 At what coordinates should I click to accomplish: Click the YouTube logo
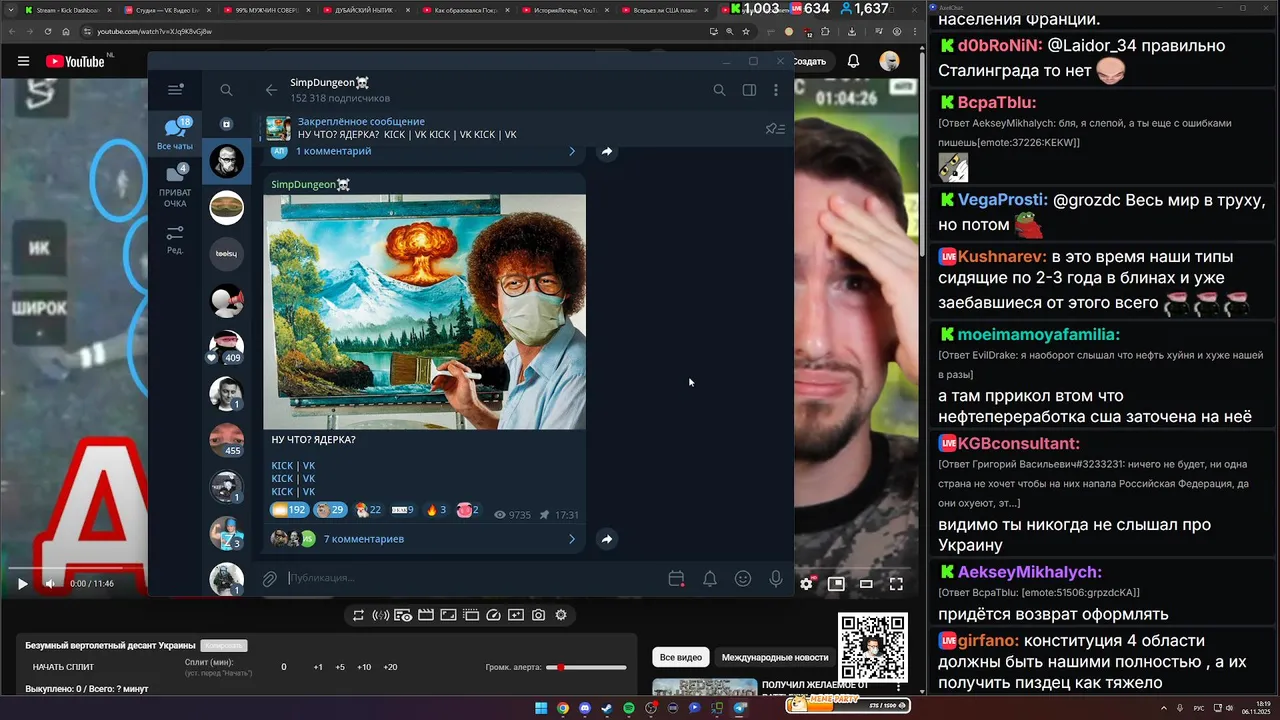point(75,61)
